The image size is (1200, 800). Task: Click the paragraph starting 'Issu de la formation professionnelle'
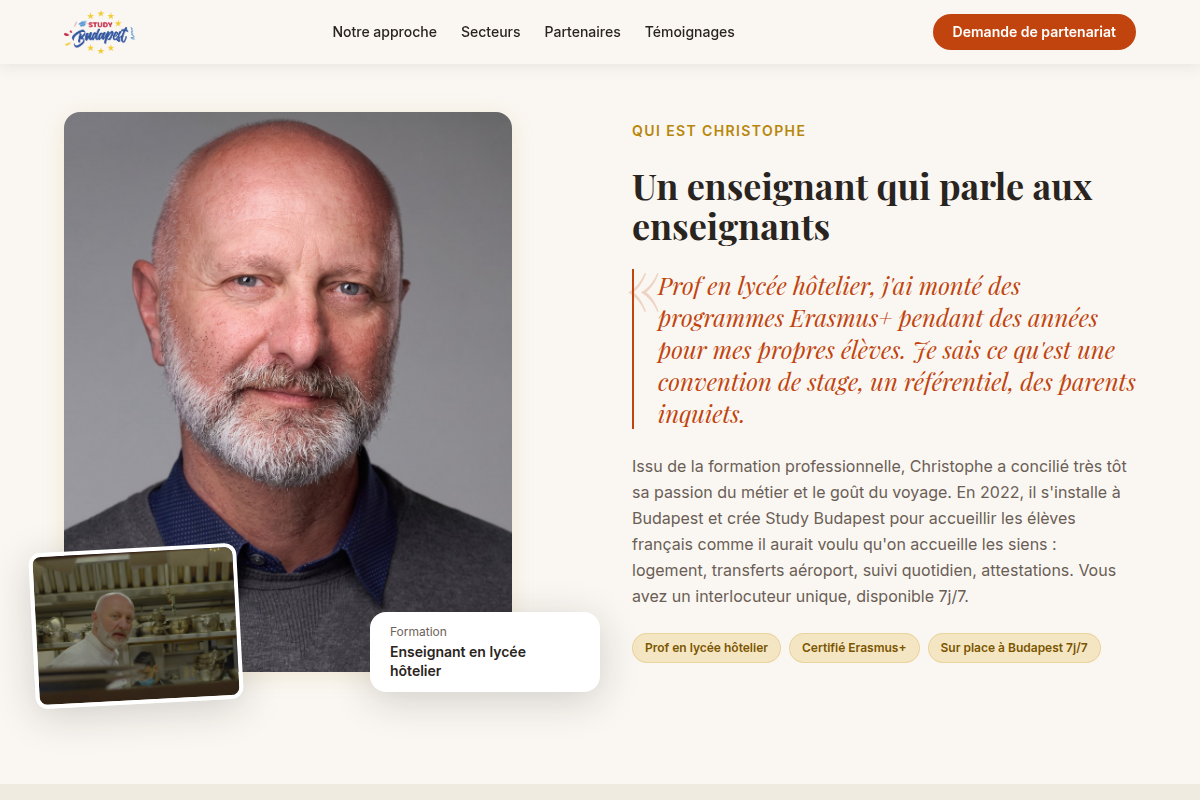pos(880,531)
